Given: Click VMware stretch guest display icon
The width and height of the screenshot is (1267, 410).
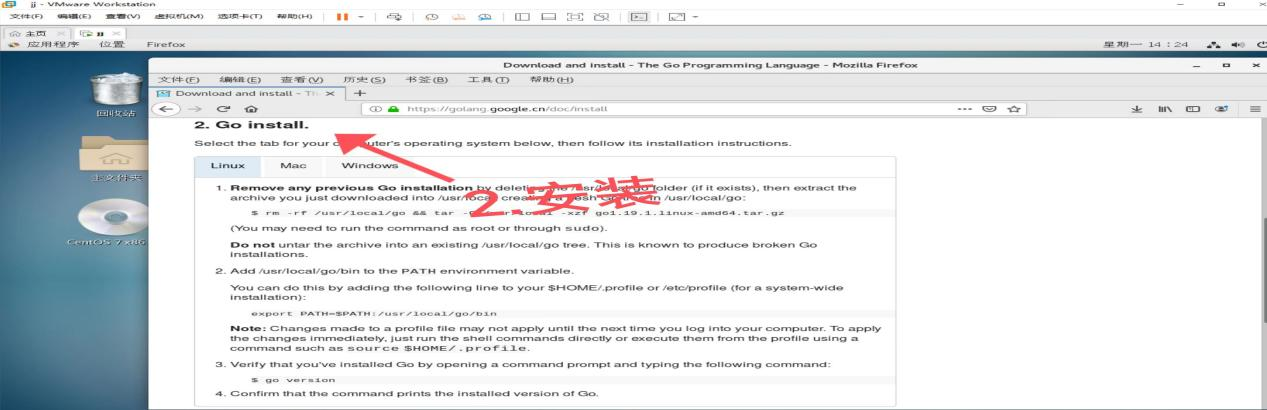Looking at the screenshot, I should [x=675, y=16].
